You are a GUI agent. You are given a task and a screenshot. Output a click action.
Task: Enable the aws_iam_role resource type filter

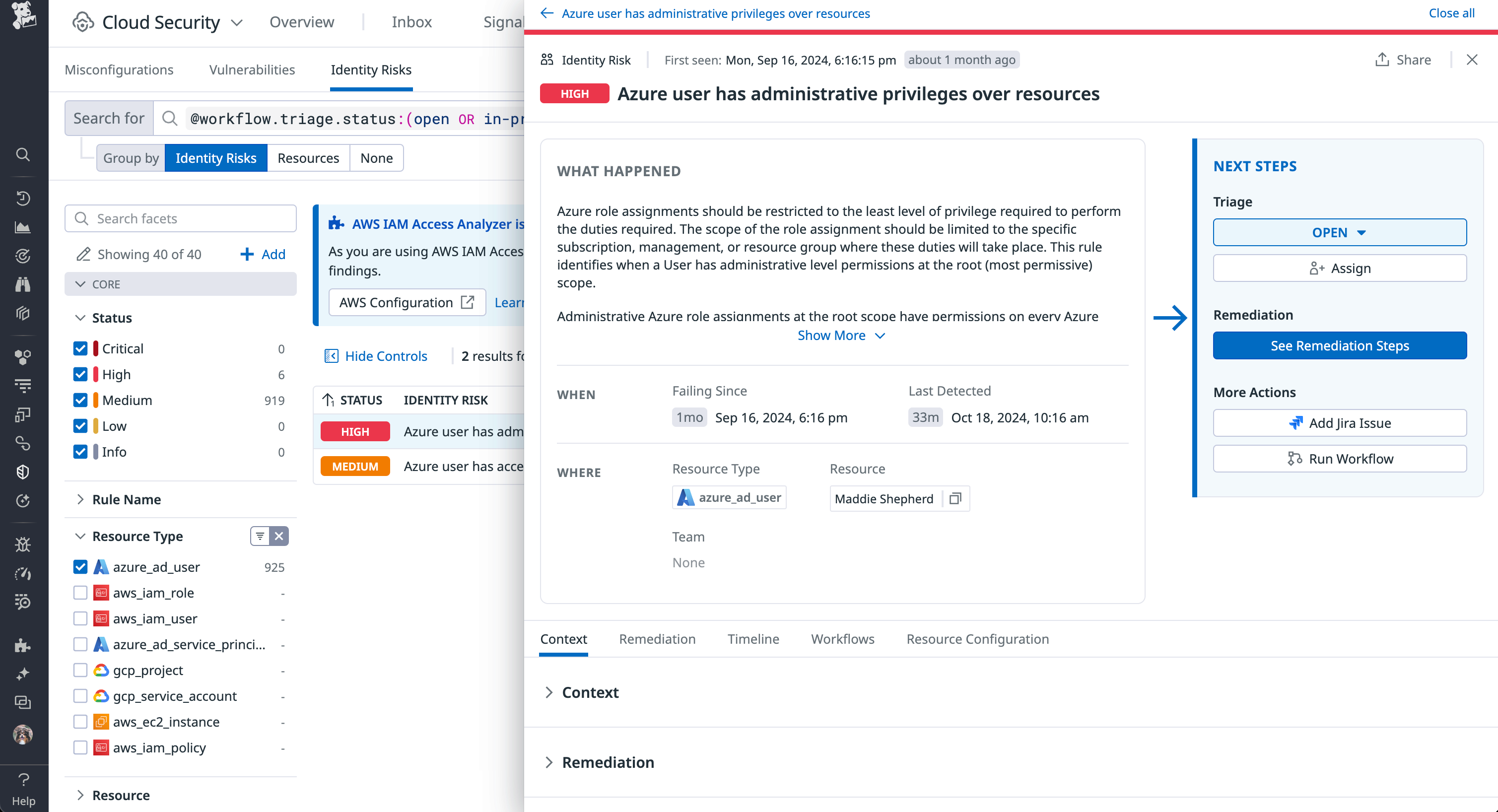tap(80, 592)
